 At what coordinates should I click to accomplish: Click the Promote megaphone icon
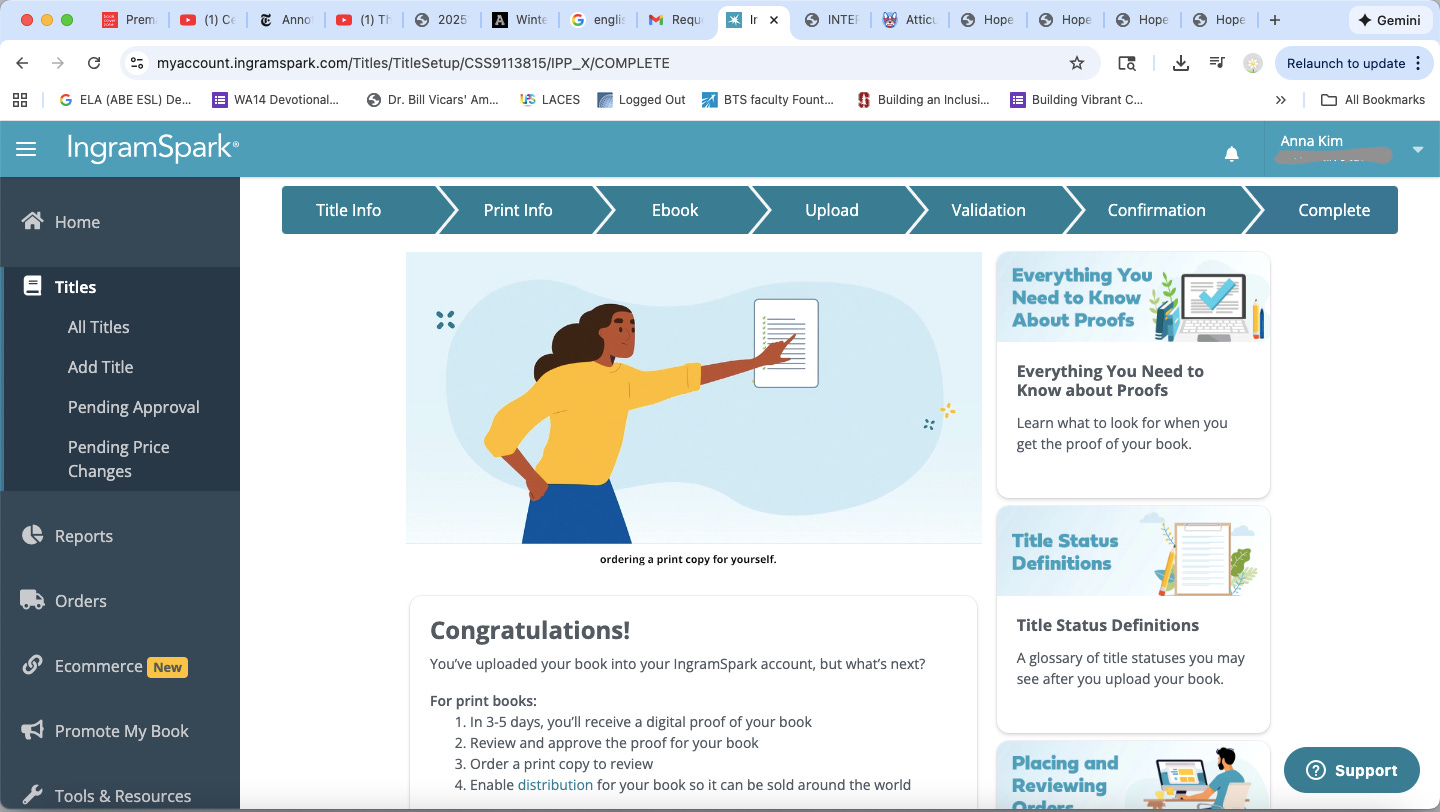33,731
